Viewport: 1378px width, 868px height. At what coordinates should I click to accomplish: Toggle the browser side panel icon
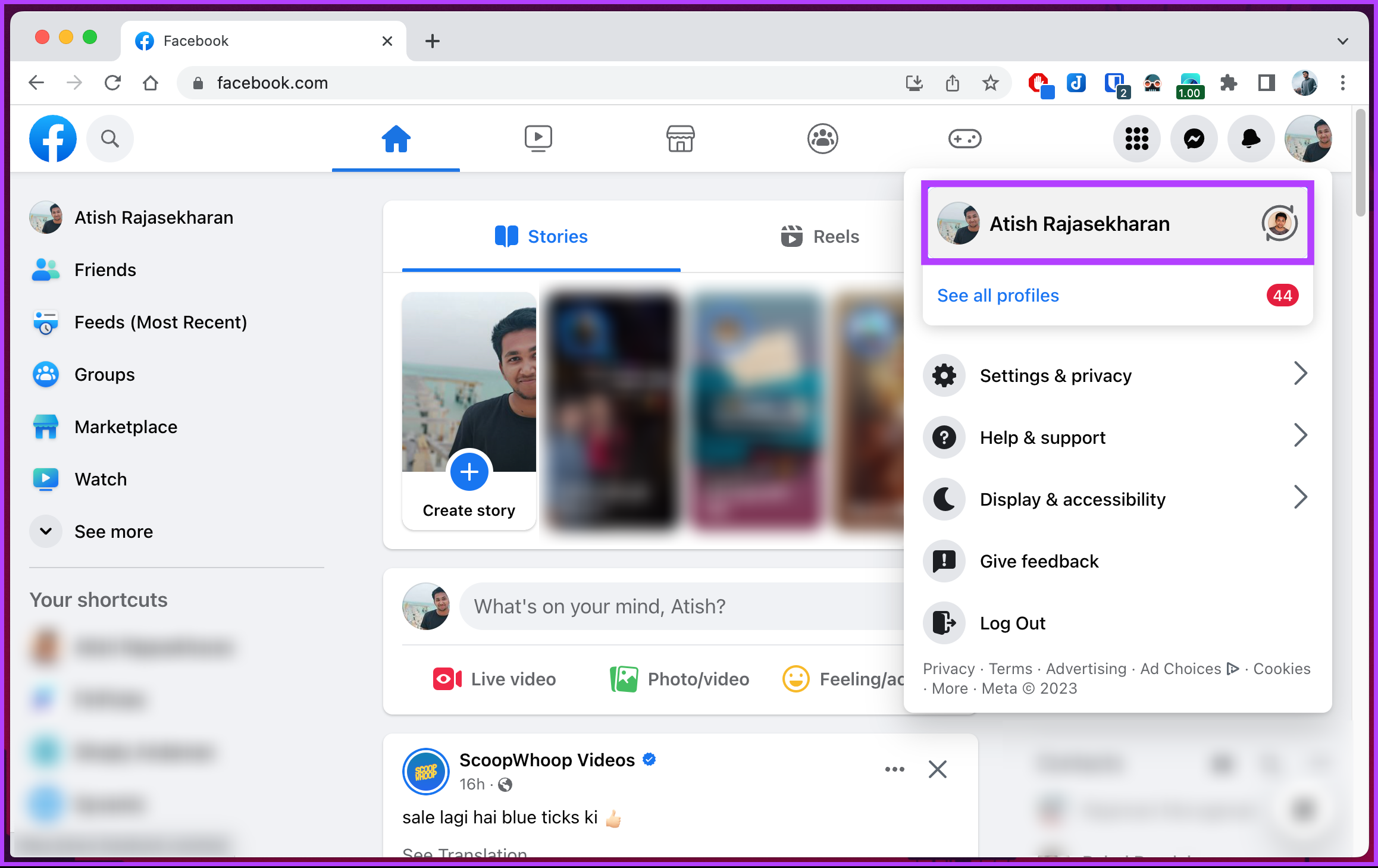click(1266, 83)
